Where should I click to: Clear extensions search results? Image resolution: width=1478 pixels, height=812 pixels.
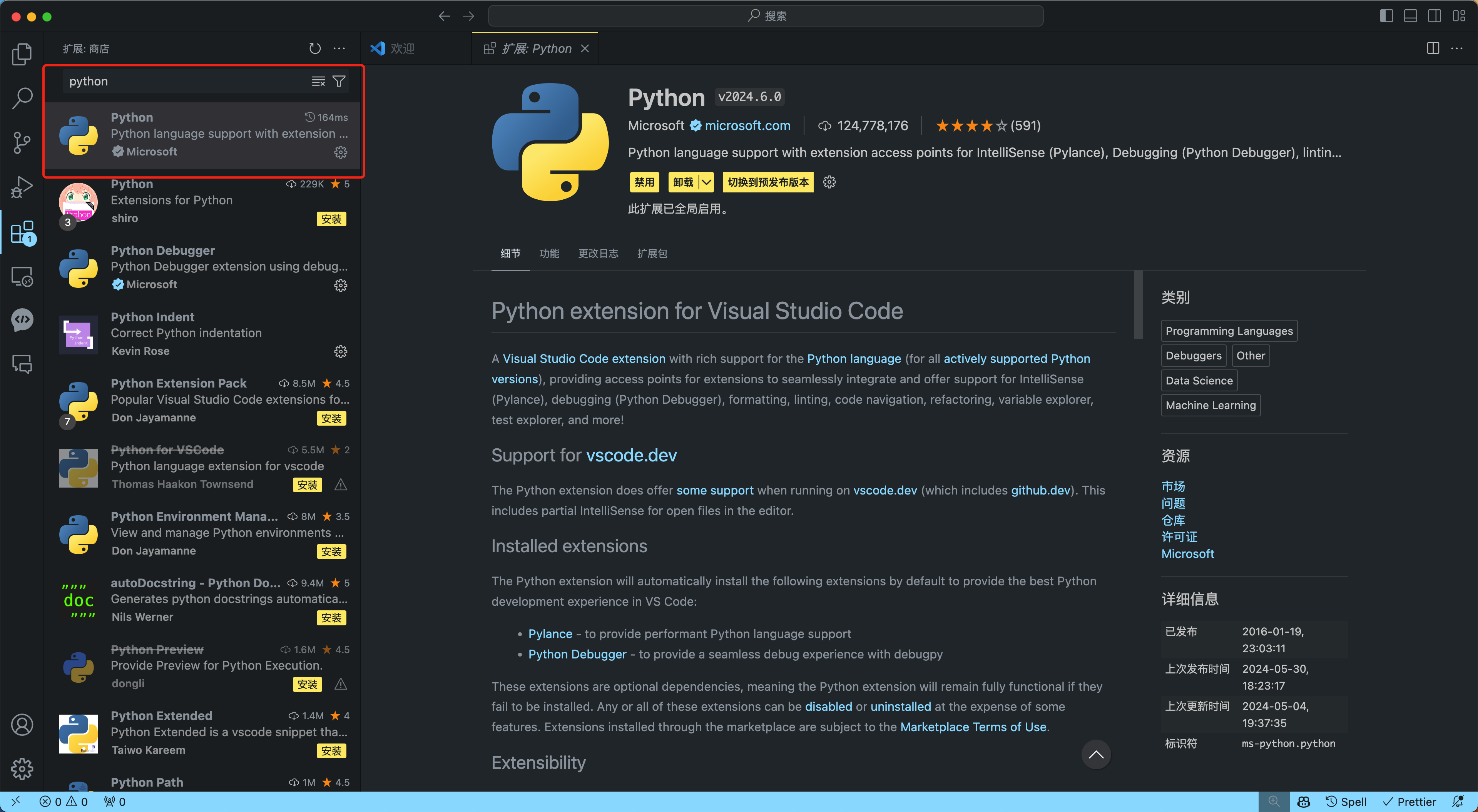tap(318, 81)
